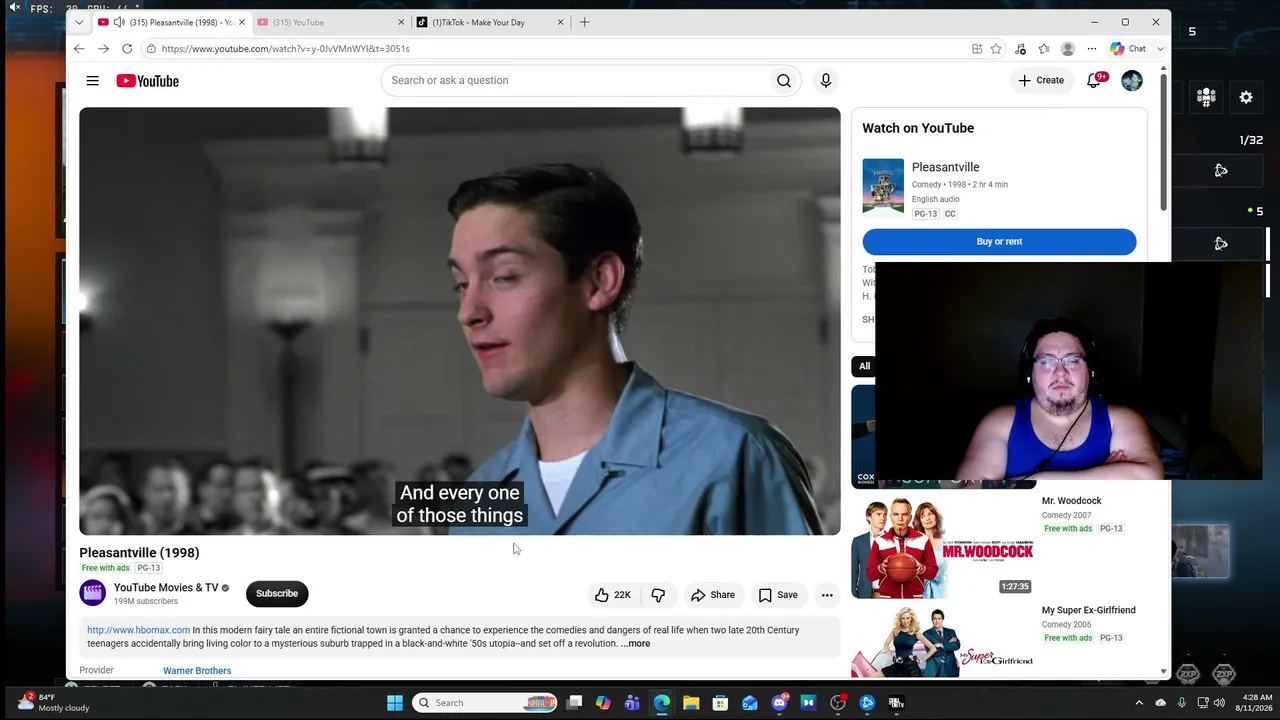Open Task View on taskbar
The height and width of the screenshot is (720, 1280).
[574, 703]
